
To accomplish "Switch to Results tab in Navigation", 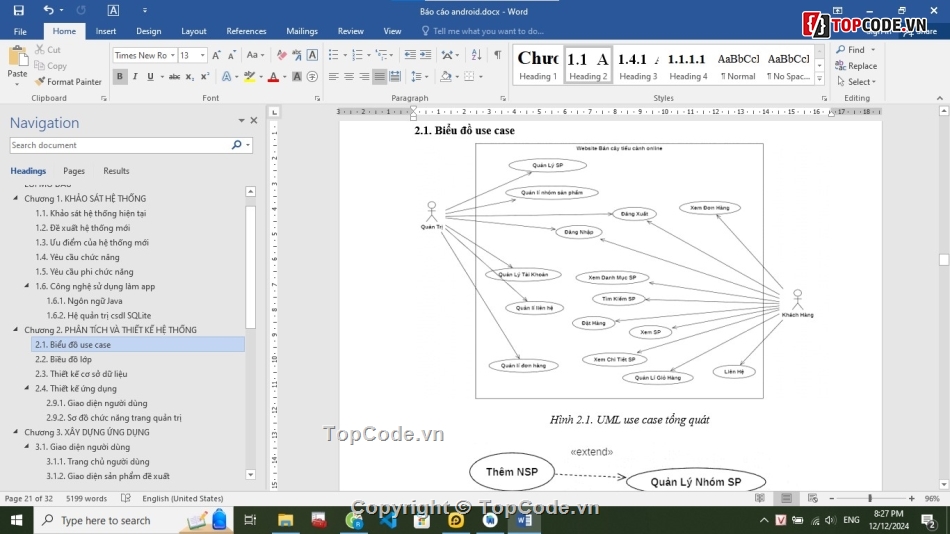I will tap(116, 171).
